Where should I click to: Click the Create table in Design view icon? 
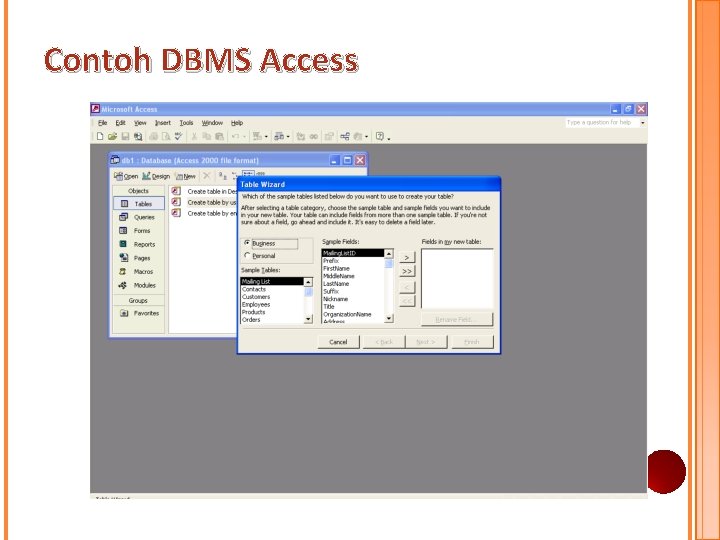tap(176, 191)
